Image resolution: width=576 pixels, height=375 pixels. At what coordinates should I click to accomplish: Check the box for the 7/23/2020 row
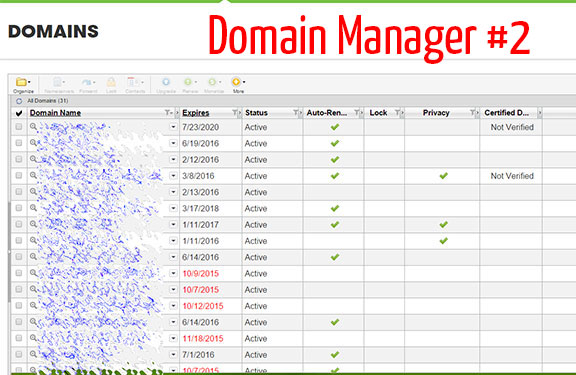19,127
